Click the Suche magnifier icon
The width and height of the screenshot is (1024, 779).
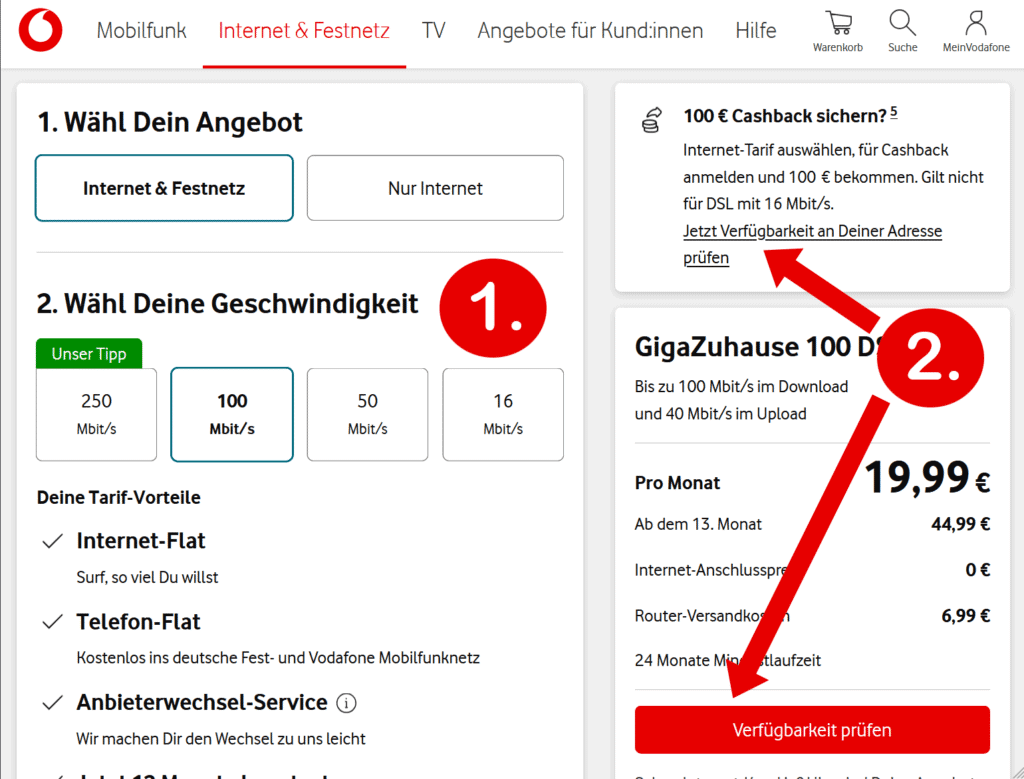pyautogui.click(x=902, y=24)
